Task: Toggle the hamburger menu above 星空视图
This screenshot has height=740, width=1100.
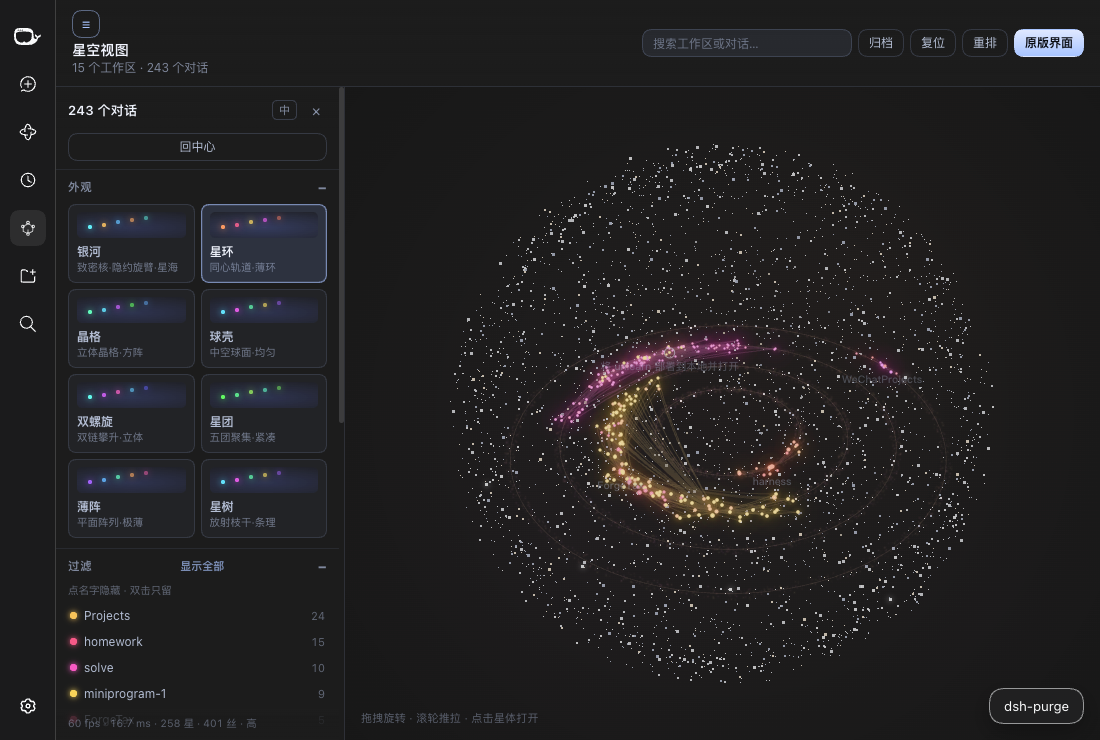Action: pos(86,25)
